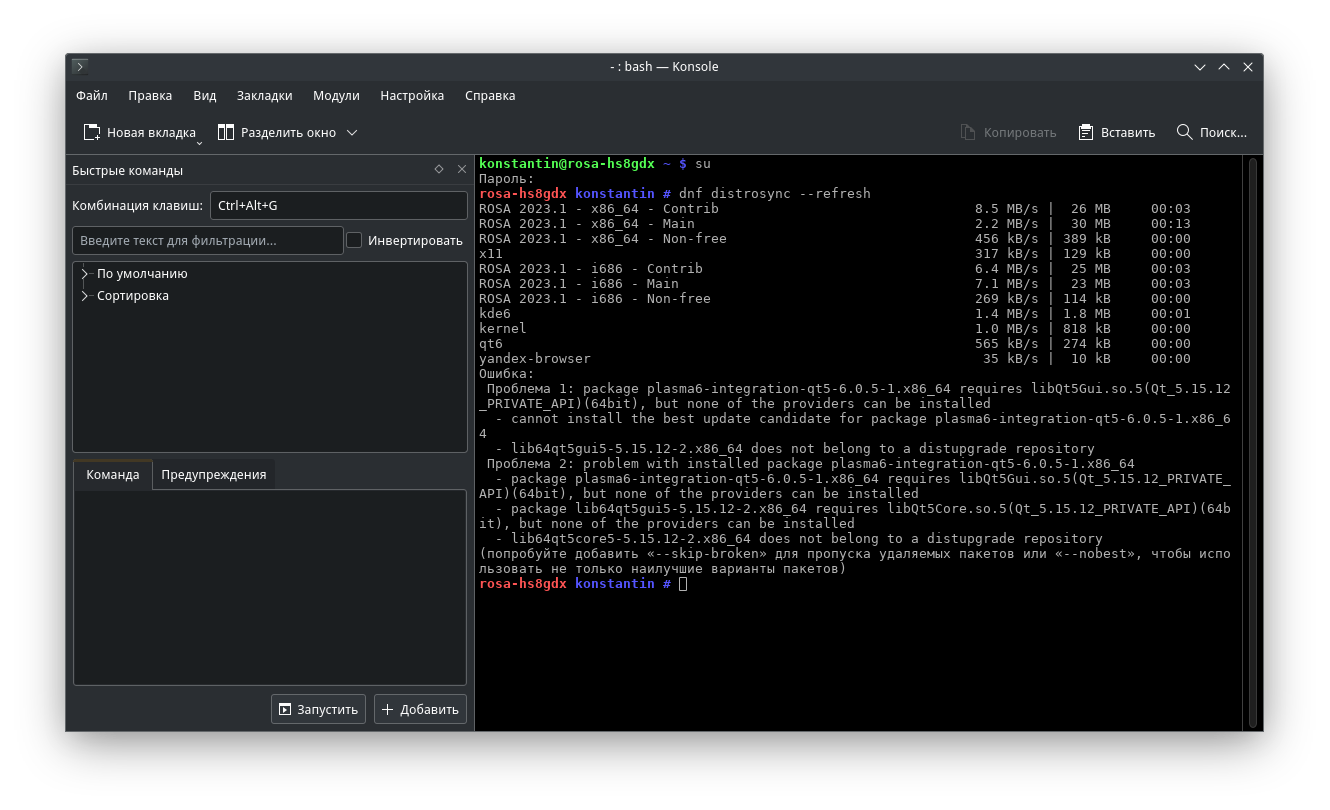This screenshot has width=1330, height=810.
Task: Open the Настройка menu
Action: 411,96
